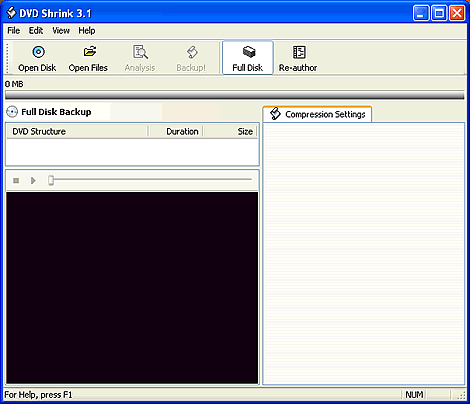Open the Edit menu

point(36,31)
